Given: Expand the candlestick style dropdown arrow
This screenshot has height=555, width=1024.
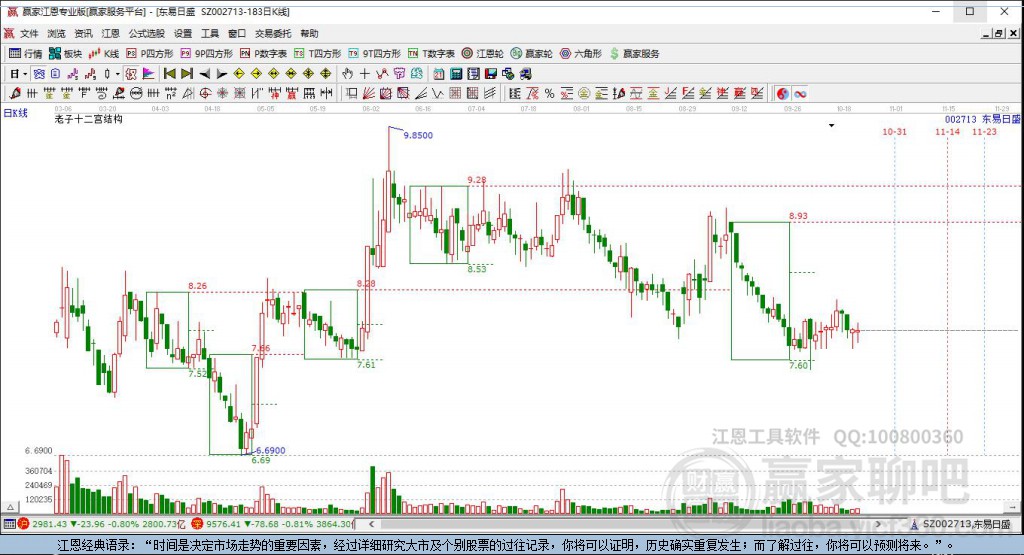Looking at the screenshot, I should [x=118, y=74].
